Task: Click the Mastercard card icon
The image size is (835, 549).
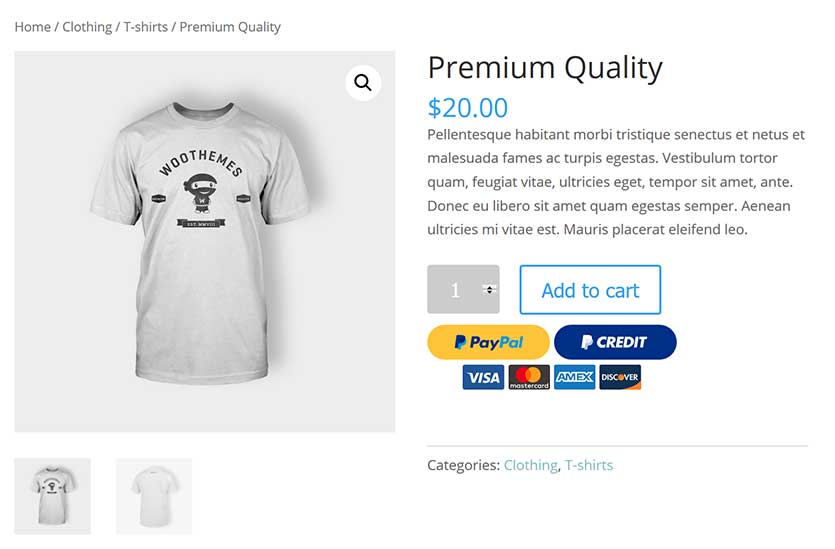Action: tap(529, 377)
